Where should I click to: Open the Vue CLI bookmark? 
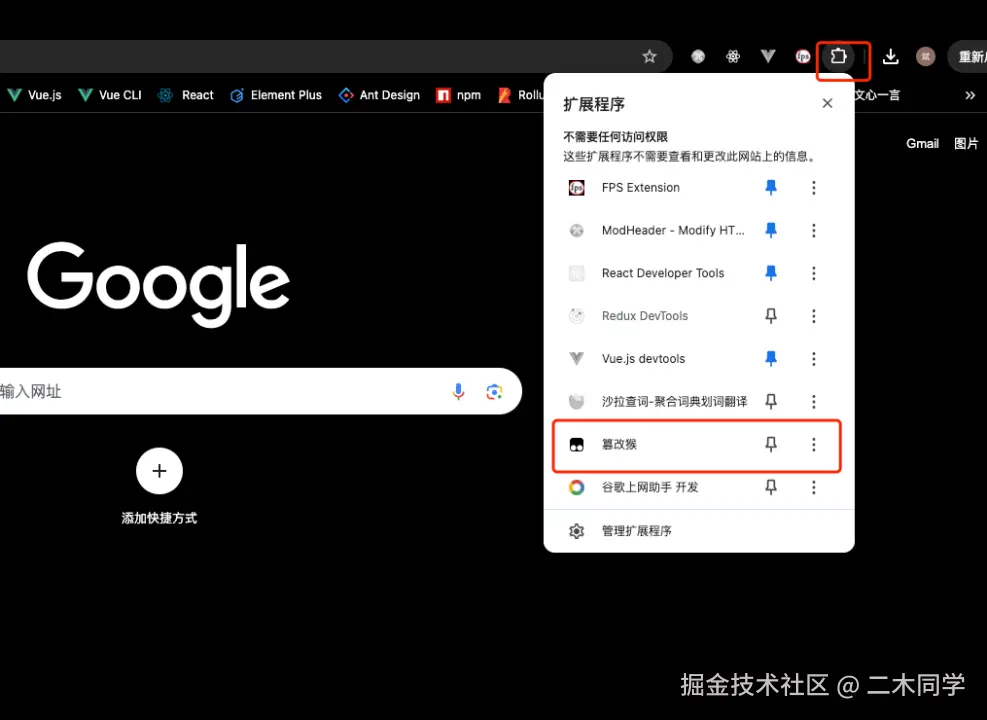click(x=110, y=95)
